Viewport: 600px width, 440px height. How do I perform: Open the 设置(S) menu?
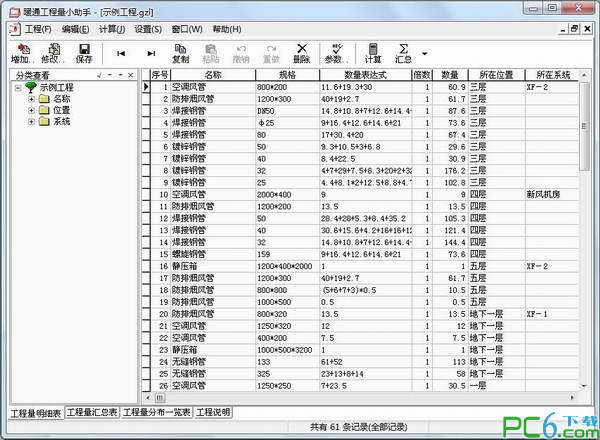[x=148, y=29]
